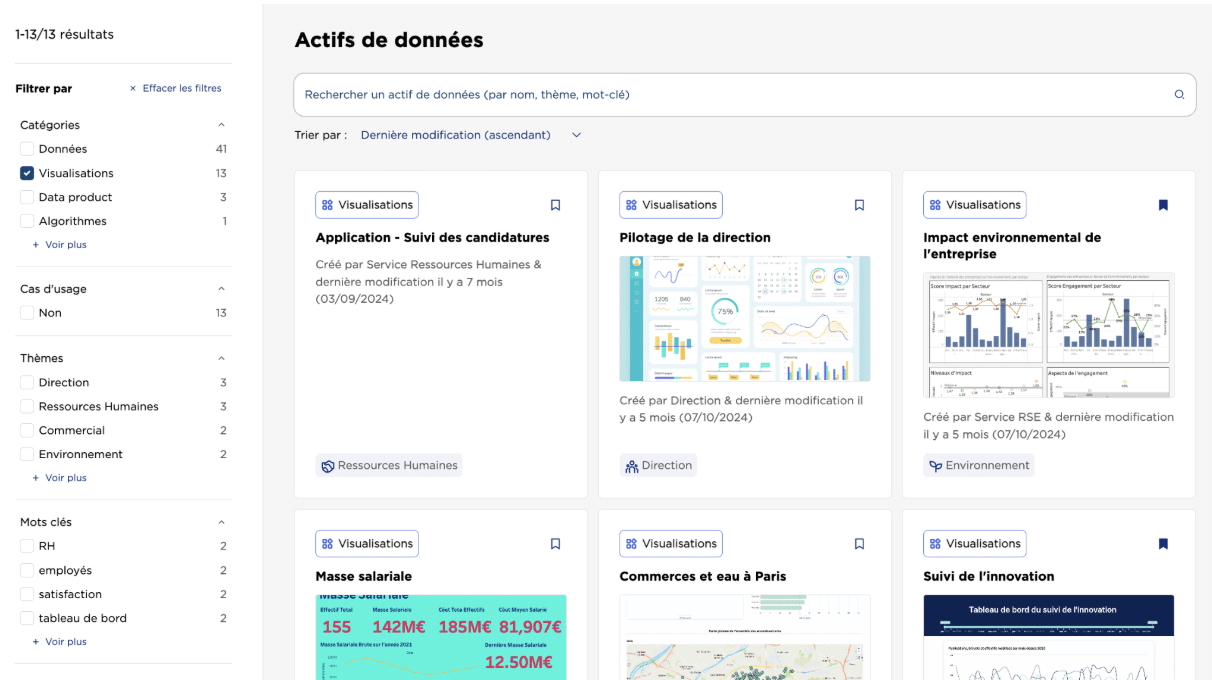Open the Trier par sort dropdown
Image resolution: width=1212 pixels, height=680 pixels.
coord(470,135)
